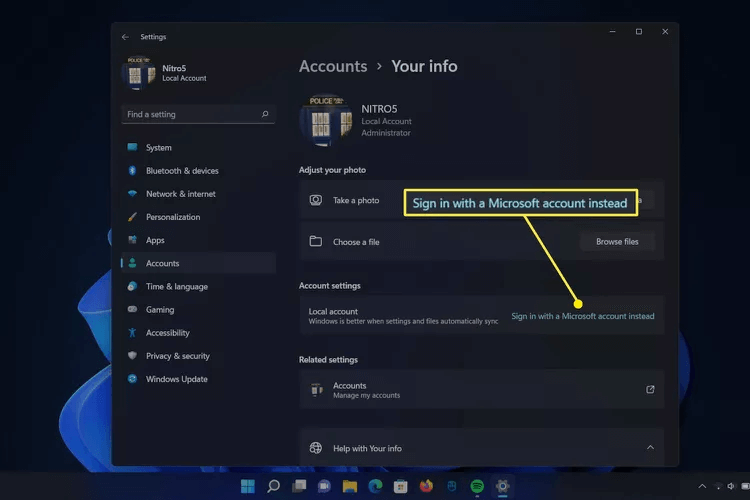Open external link icon for Accounts
This screenshot has height=500, width=750.
[650, 389]
